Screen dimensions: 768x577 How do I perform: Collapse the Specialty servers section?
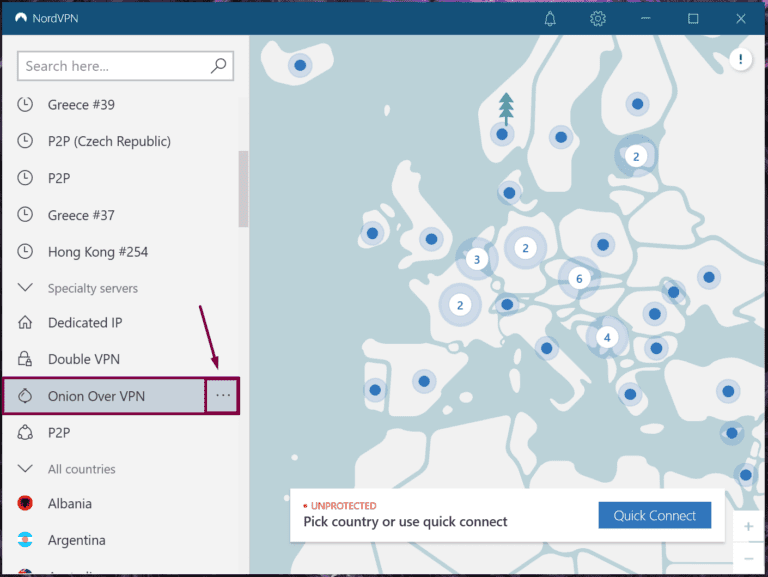point(25,288)
